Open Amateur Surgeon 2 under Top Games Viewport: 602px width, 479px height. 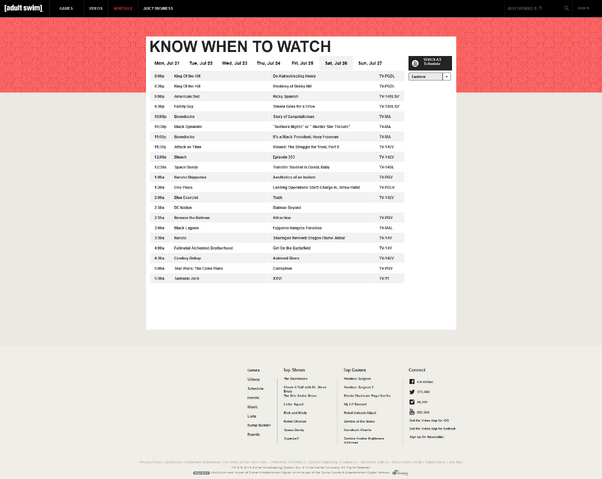pos(359,387)
